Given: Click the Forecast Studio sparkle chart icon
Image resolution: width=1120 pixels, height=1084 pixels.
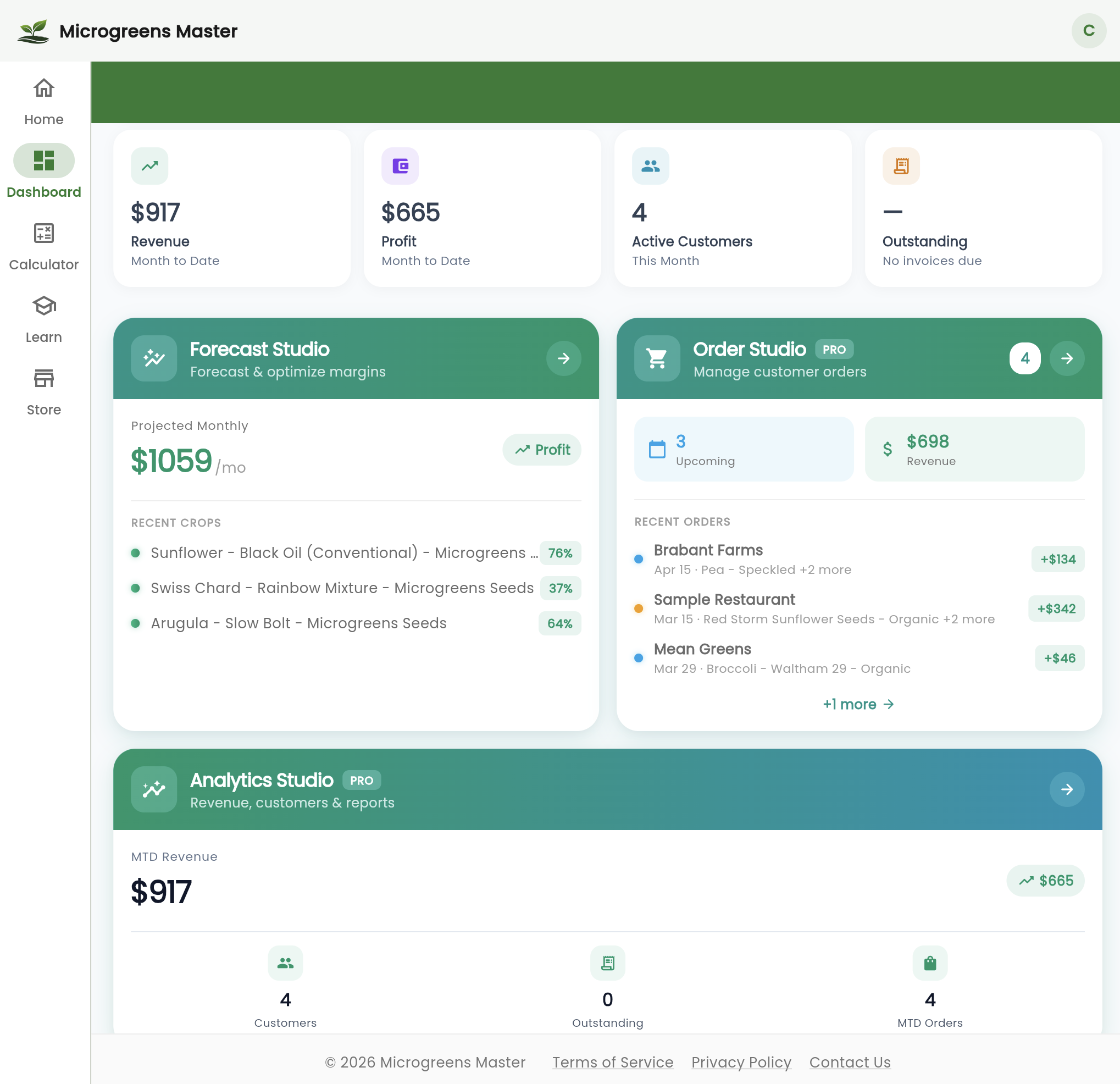Looking at the screenshot, I should click(154, 358).
